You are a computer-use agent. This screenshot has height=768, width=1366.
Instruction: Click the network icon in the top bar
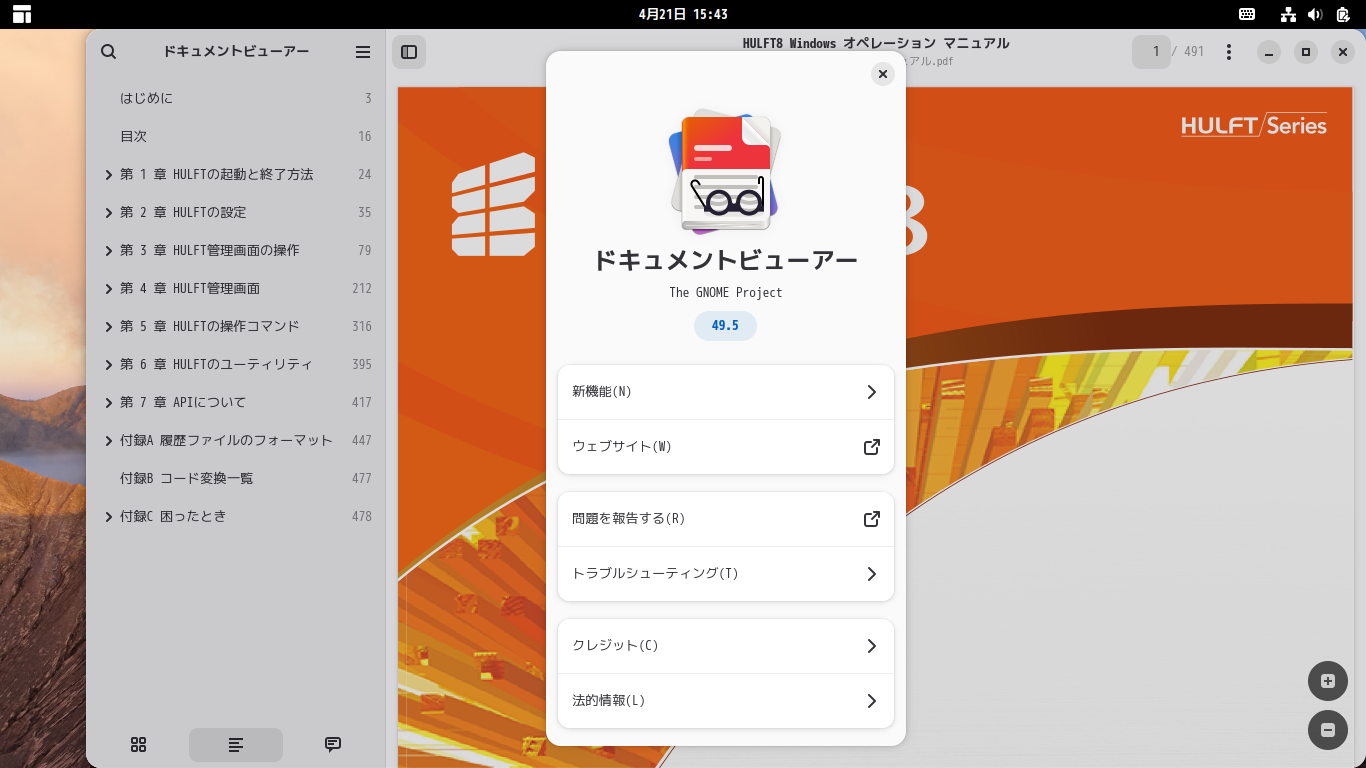click(1288, 14)
